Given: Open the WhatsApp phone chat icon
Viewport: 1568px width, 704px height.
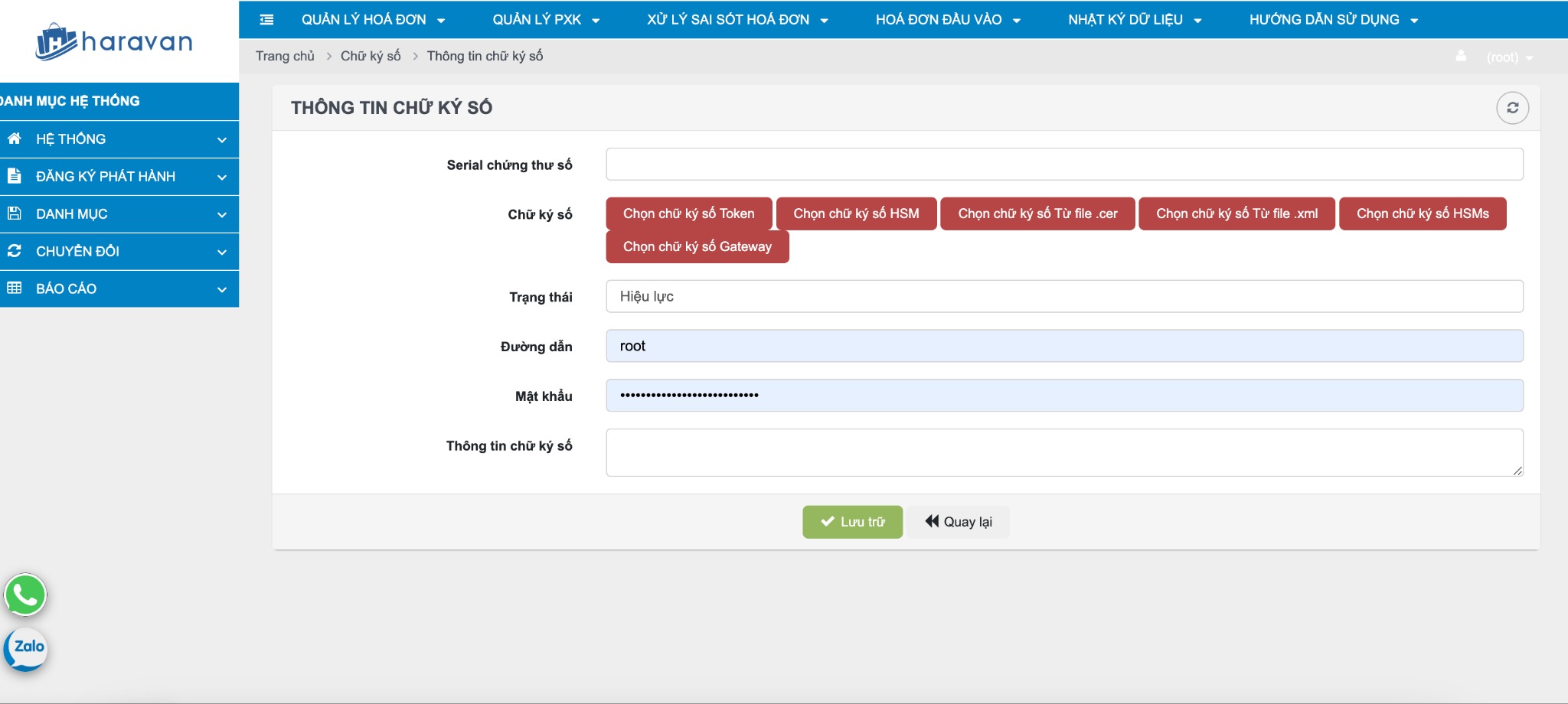Looking at the screenshot, I should (x=25, y=595).
